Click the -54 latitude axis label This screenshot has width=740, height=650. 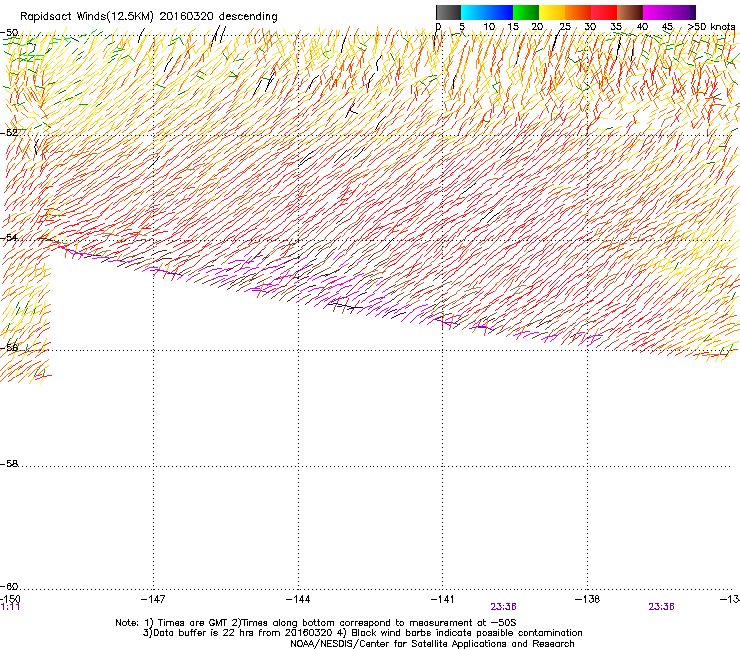(x=9, y=237)
